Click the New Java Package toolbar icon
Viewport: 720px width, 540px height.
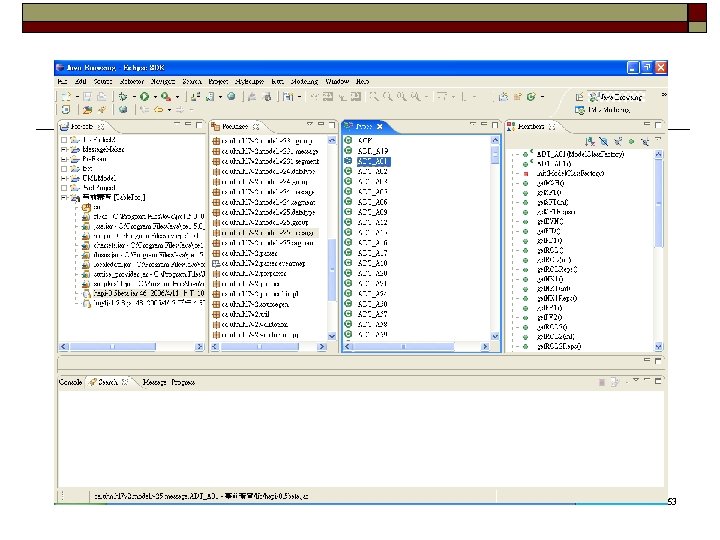coord(196,96)
